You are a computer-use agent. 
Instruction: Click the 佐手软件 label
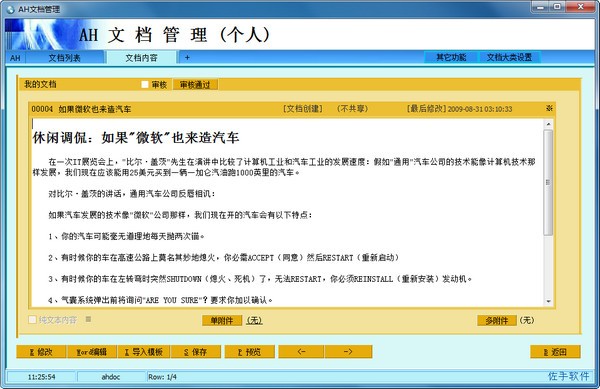[569, 376]
